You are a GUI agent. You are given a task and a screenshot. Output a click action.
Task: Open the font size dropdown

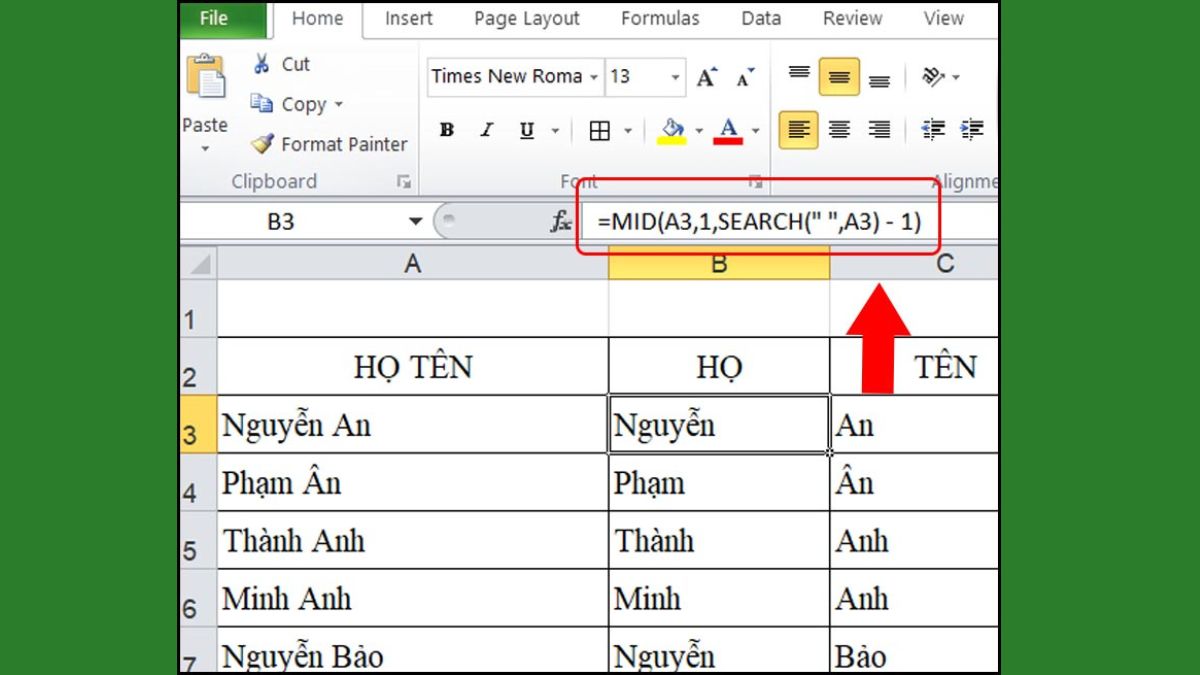(x=676, y=77)
